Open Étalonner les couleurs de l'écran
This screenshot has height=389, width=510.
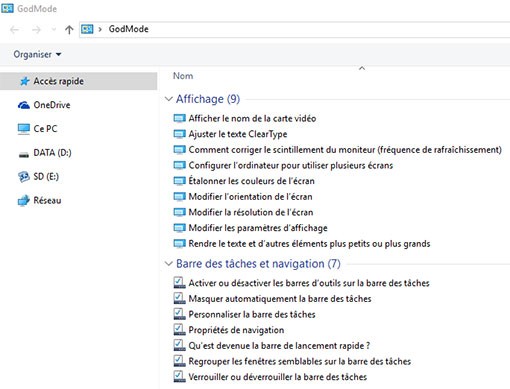[x=252, y=181]
